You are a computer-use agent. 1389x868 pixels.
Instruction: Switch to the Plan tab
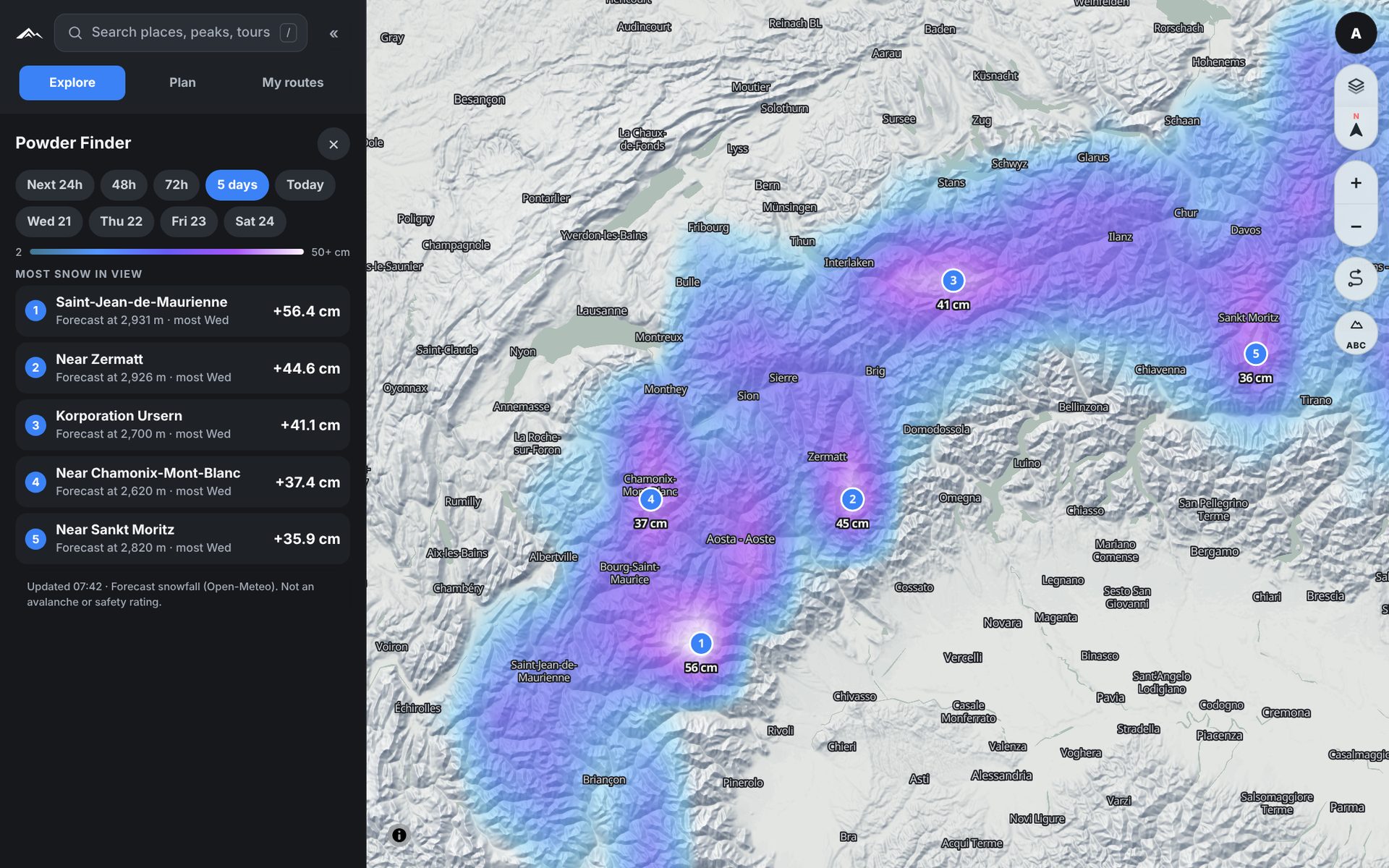coord(182,82)
